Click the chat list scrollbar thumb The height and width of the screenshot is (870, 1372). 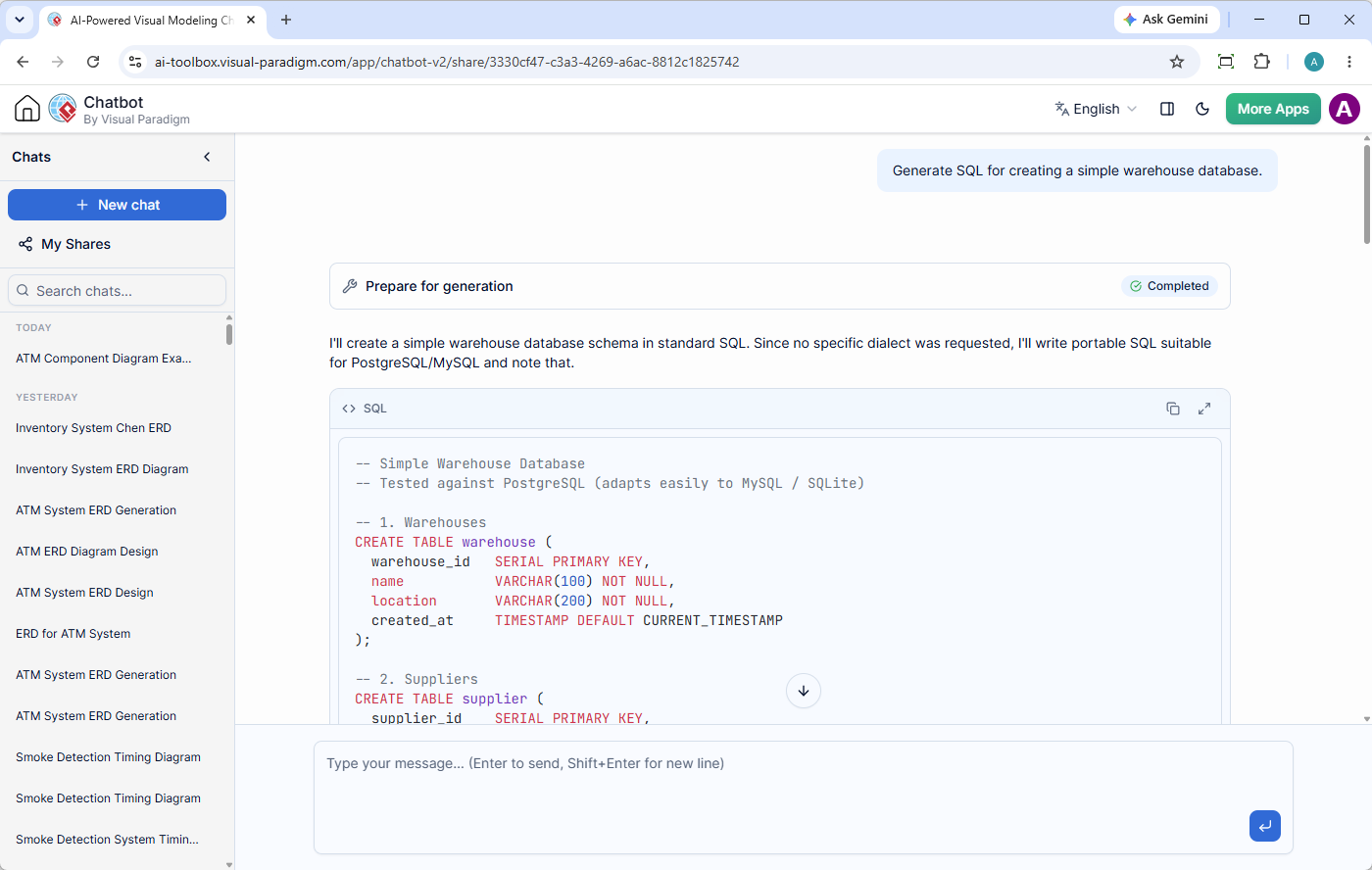click(x=229, y=334)
